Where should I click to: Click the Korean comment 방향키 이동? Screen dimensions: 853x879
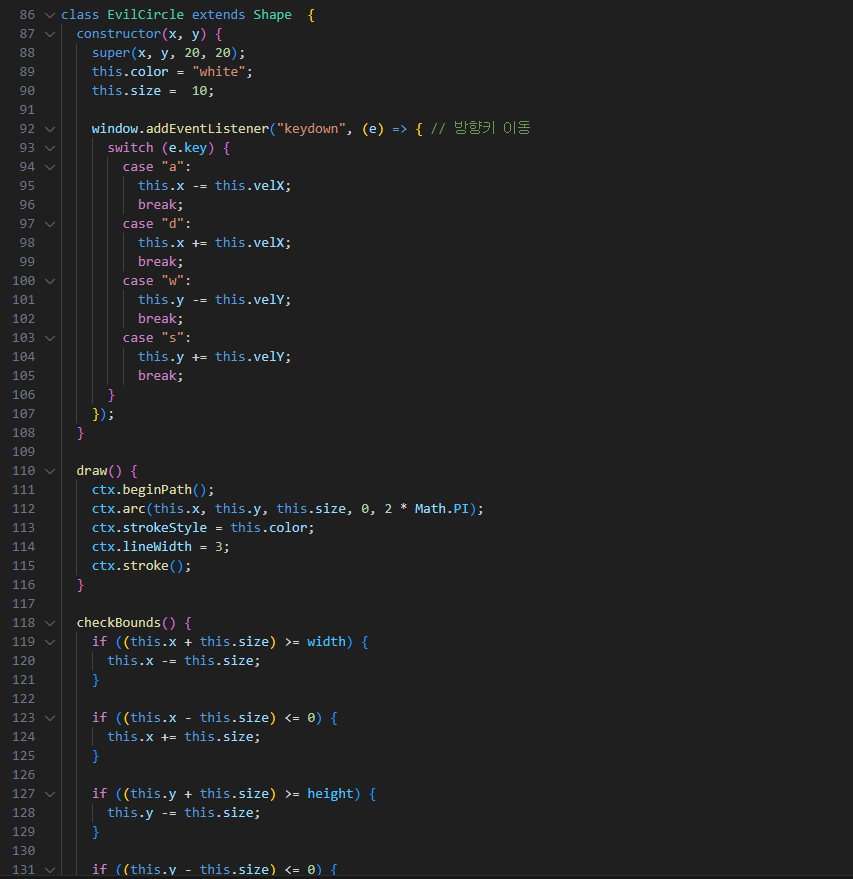tap(492, 128)
